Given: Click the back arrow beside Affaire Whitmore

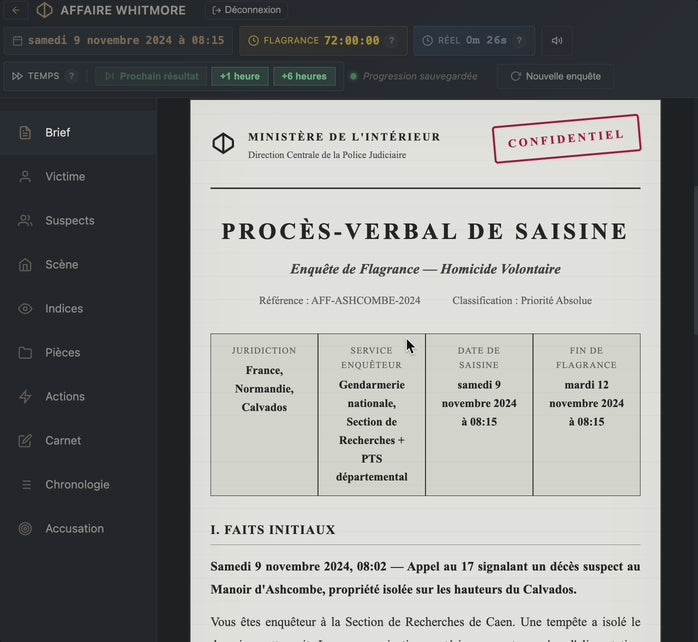Looking at the screenshot, I should [x=15, y=10].
